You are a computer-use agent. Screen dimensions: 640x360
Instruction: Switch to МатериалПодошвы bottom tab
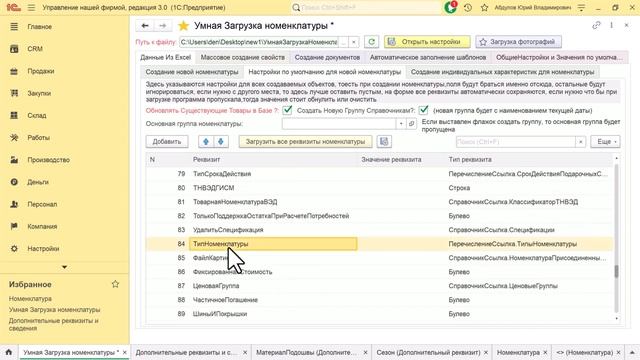[x=306, y=352]
